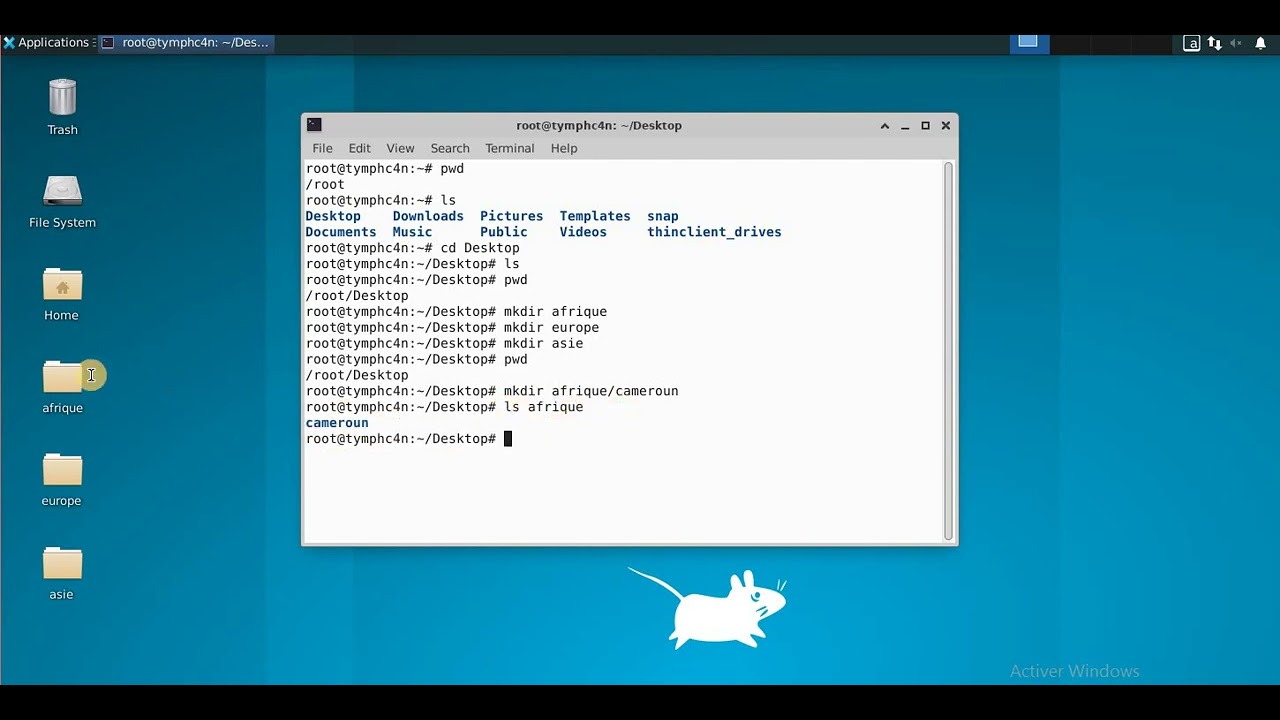Open the Trash desktop icon

coord(62,107)
